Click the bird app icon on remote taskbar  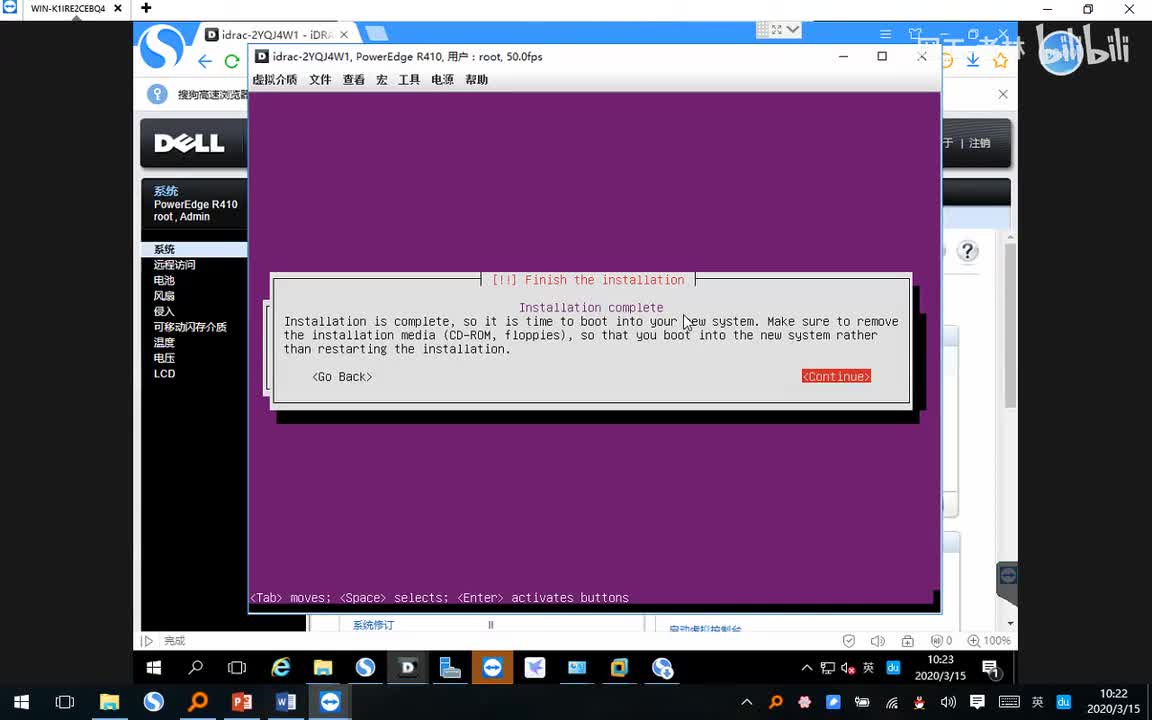[535, 667]
